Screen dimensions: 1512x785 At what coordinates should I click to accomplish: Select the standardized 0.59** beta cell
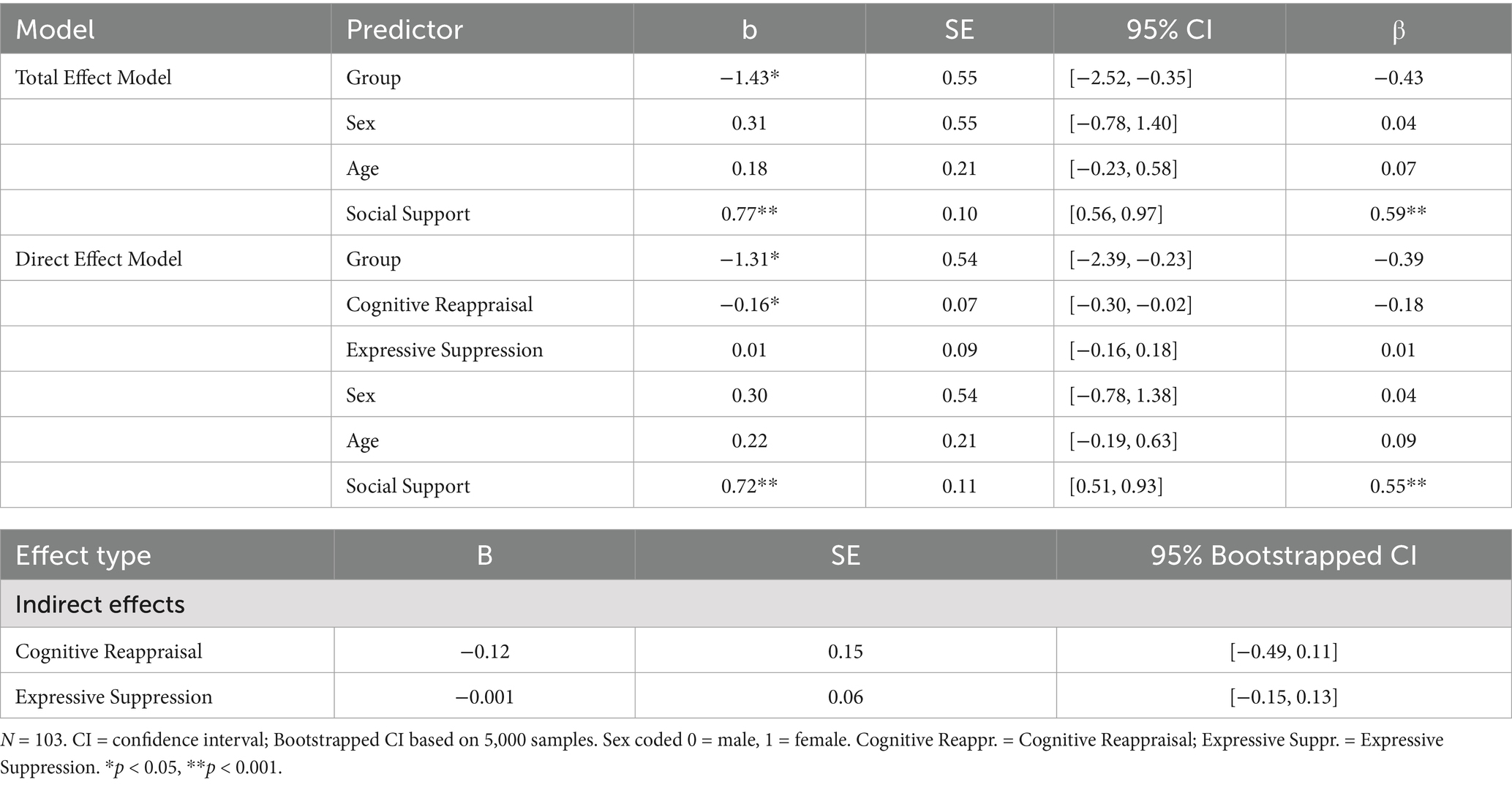click(x=1398, y=213)
